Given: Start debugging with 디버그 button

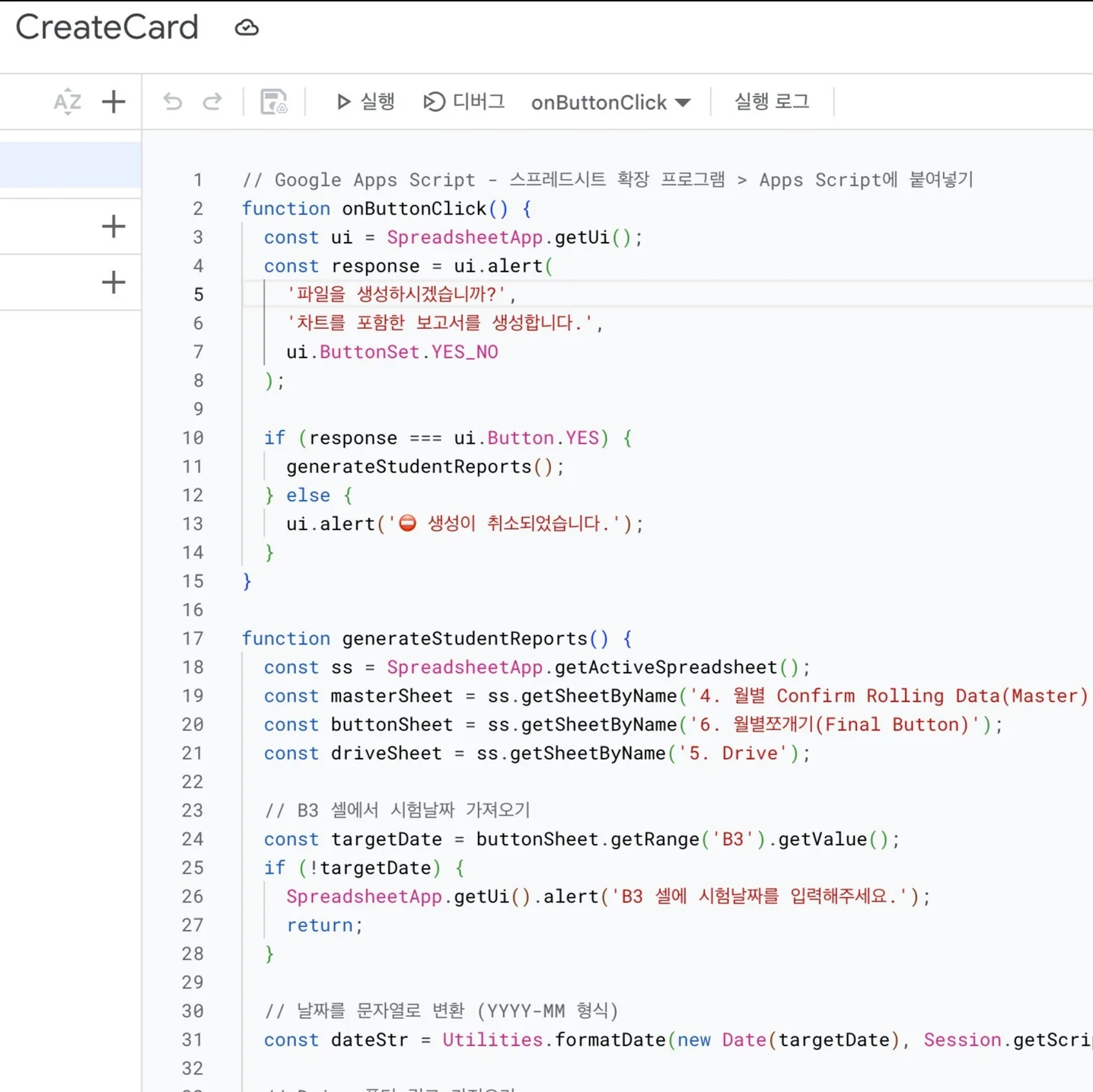Looking at the screenshot, I should click(x=464, y=101).
